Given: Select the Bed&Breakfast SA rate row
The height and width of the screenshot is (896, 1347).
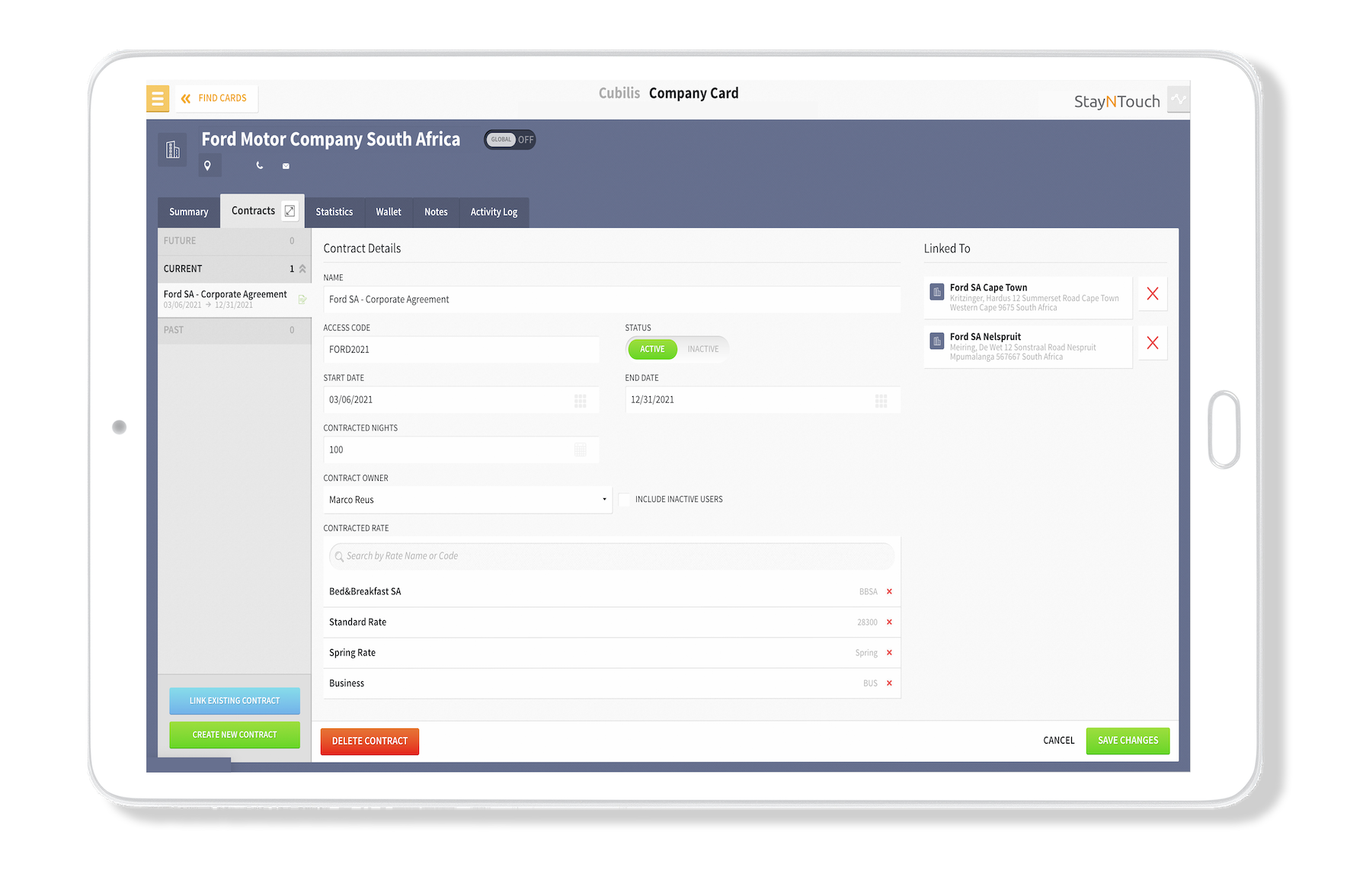Looking at the screenshot, I should pyautogui.click(x=612, y=592).
